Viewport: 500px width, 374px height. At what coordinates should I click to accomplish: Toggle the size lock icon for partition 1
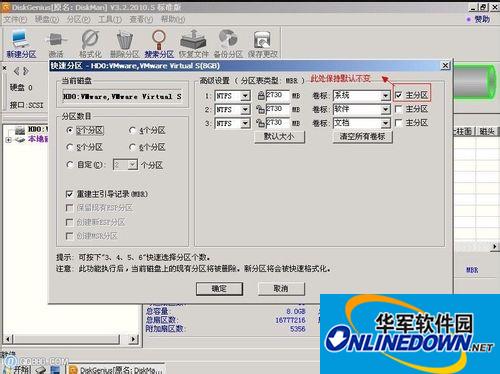pyautogui.click(x=261, y=96)
